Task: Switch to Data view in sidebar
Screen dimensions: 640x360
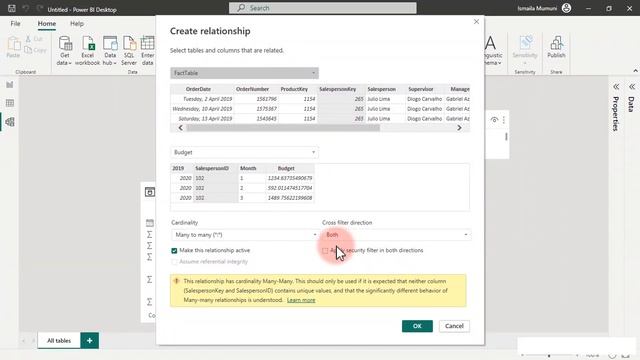Action: pos(10,103)
